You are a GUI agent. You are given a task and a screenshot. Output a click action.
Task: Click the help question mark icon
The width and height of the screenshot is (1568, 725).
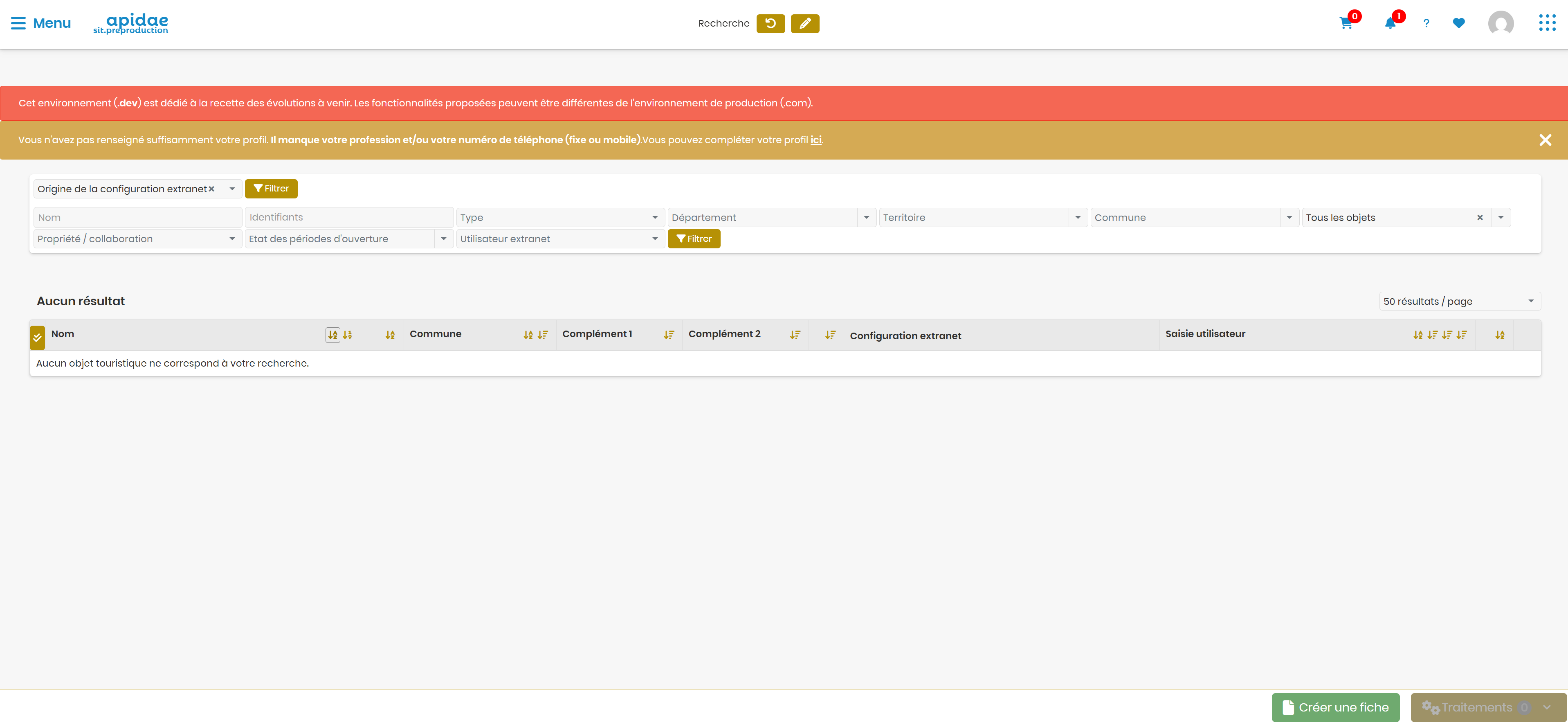tap(1426, 23)
